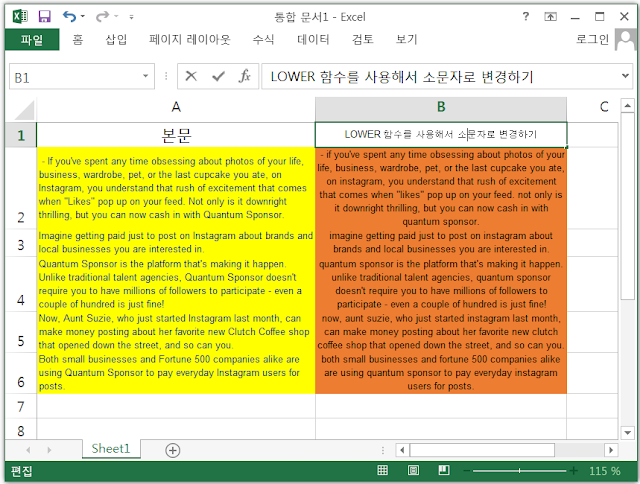Open ribbon display options icon
640x484 pixels.
(x=550, y=17)
